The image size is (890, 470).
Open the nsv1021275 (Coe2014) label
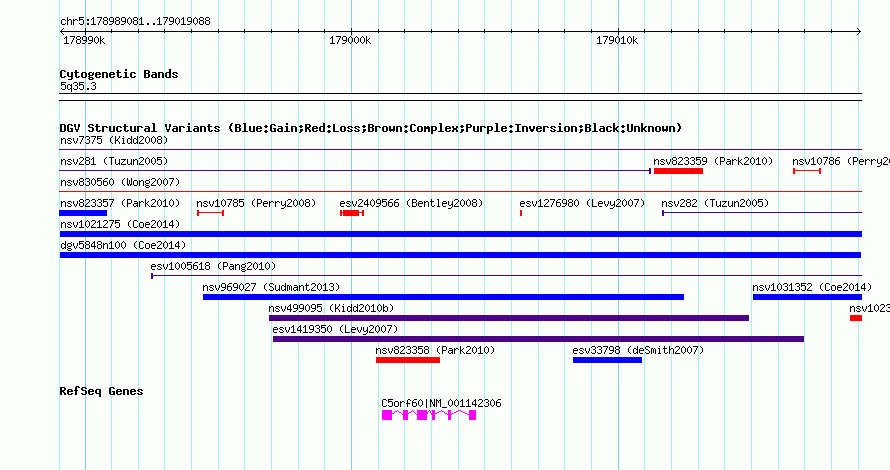pyautogui.click(x=120, y=224)
